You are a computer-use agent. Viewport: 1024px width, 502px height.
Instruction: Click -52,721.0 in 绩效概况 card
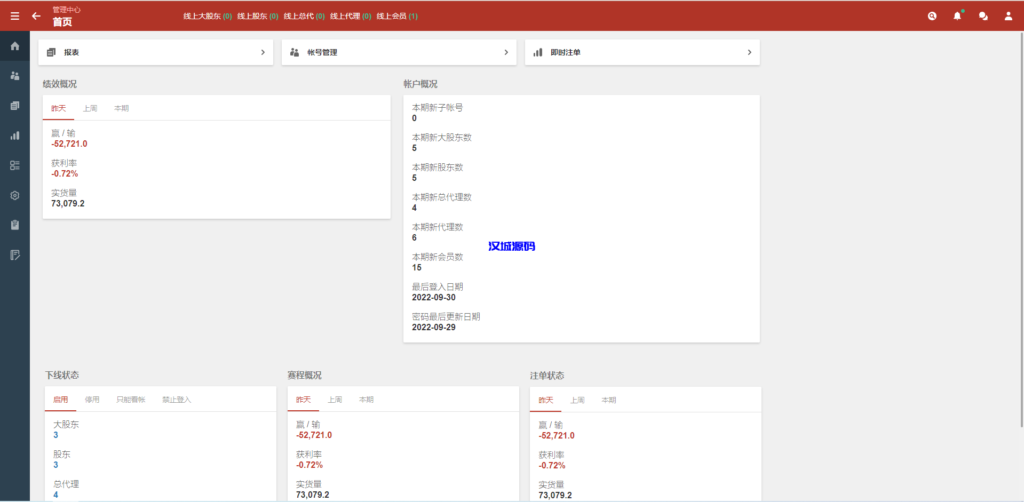click(69, 144)
